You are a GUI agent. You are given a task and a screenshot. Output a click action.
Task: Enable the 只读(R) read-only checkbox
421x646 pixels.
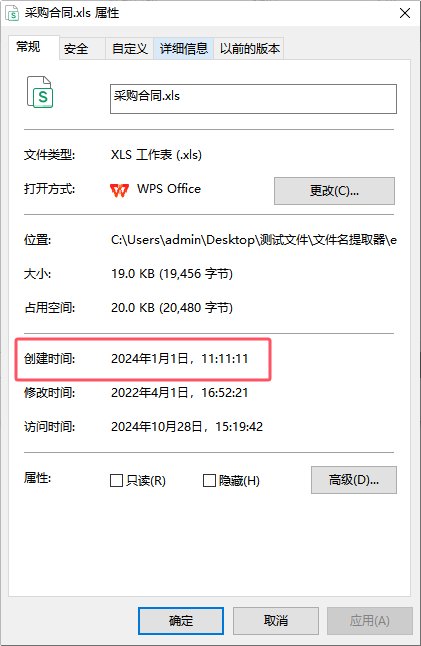click(117, 480)
